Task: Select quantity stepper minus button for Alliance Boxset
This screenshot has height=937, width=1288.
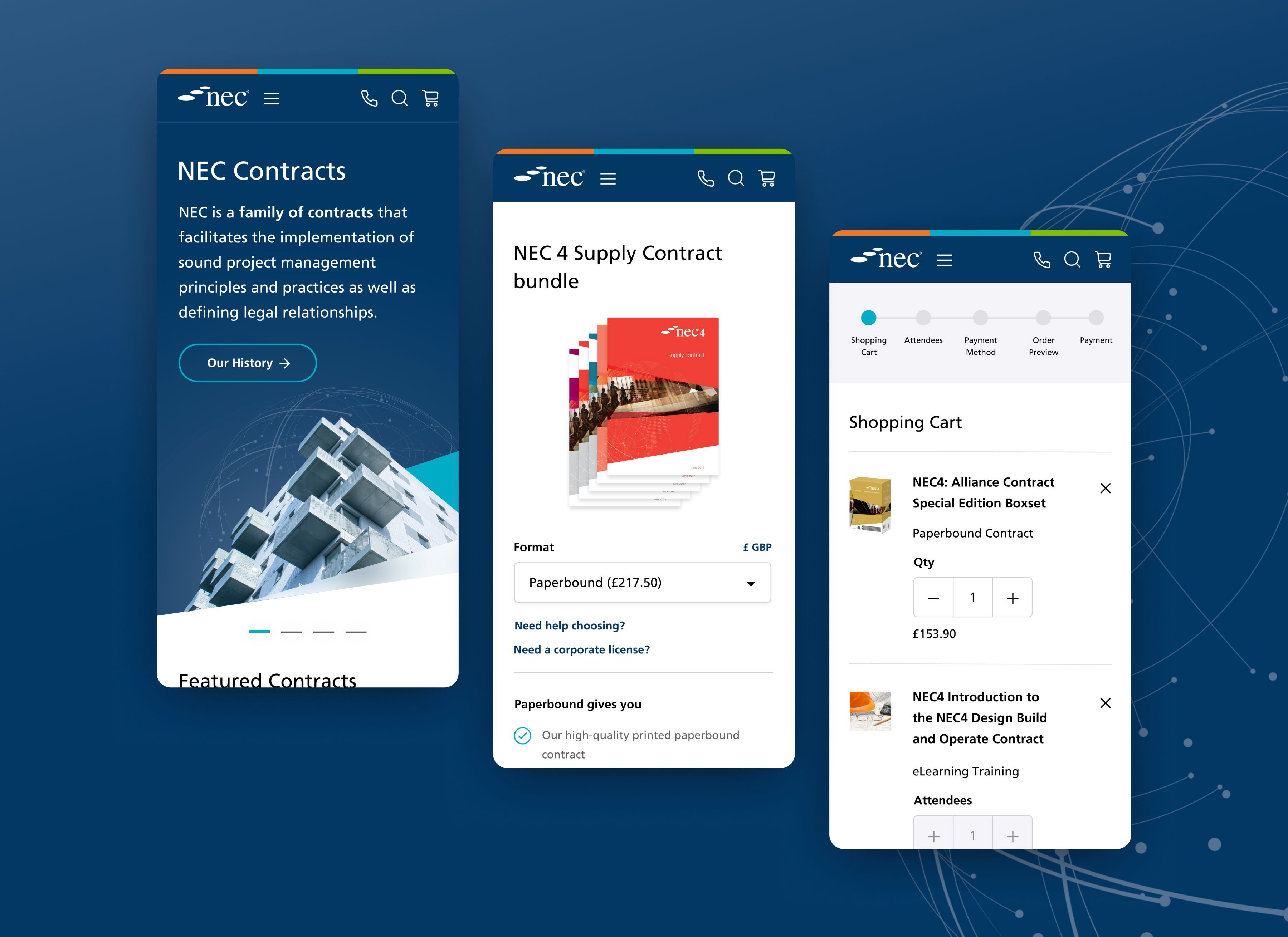Action: click(x=933, y=597)
